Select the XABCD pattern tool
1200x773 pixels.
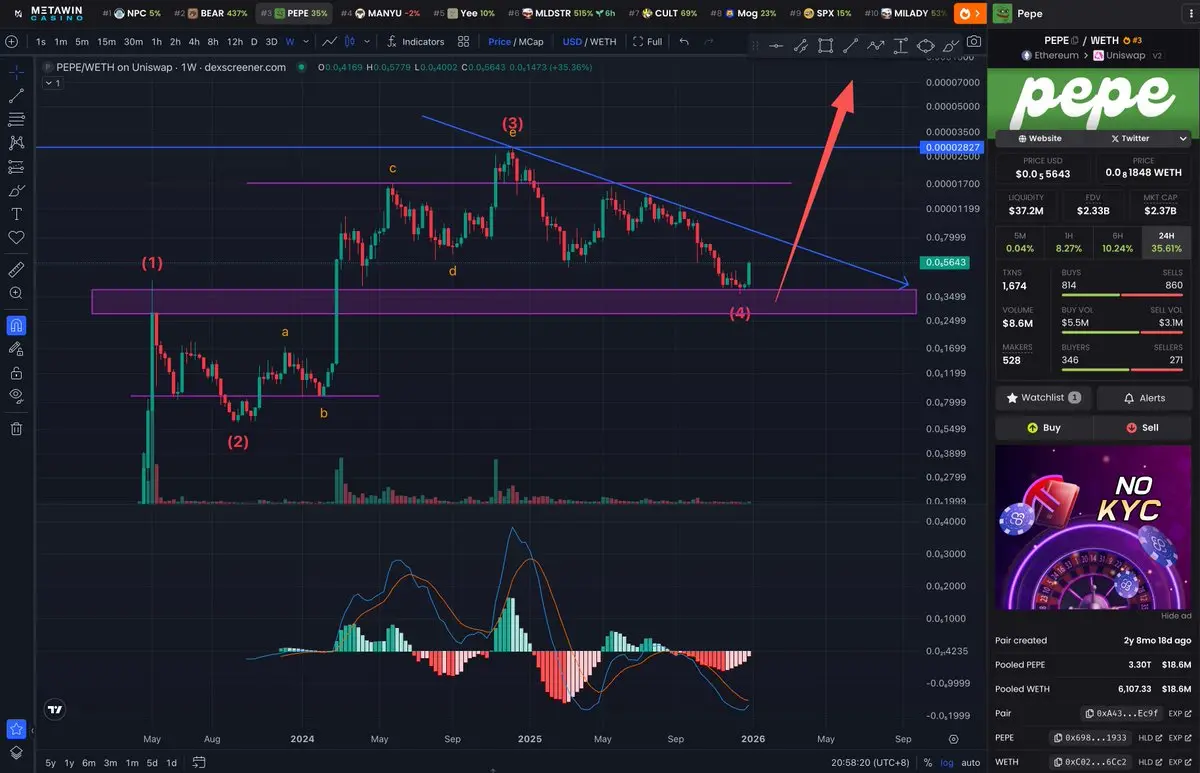pos(16,143)
